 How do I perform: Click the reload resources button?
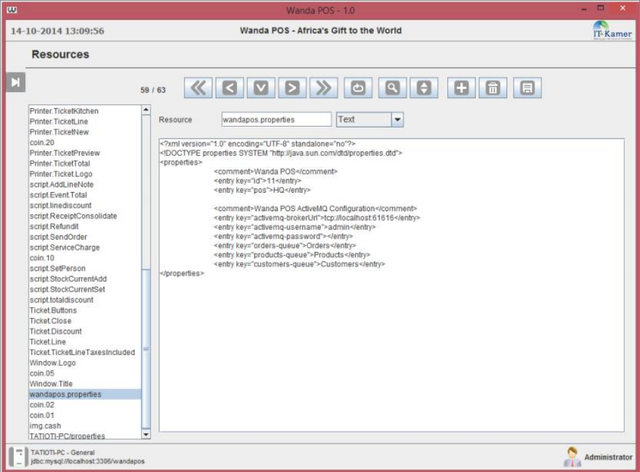click(360, 88)
